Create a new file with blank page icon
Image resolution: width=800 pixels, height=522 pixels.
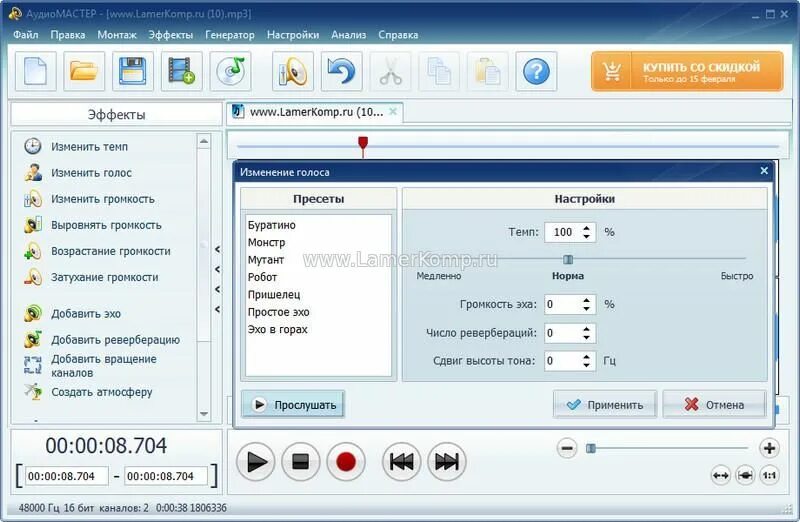pos(35,71)
